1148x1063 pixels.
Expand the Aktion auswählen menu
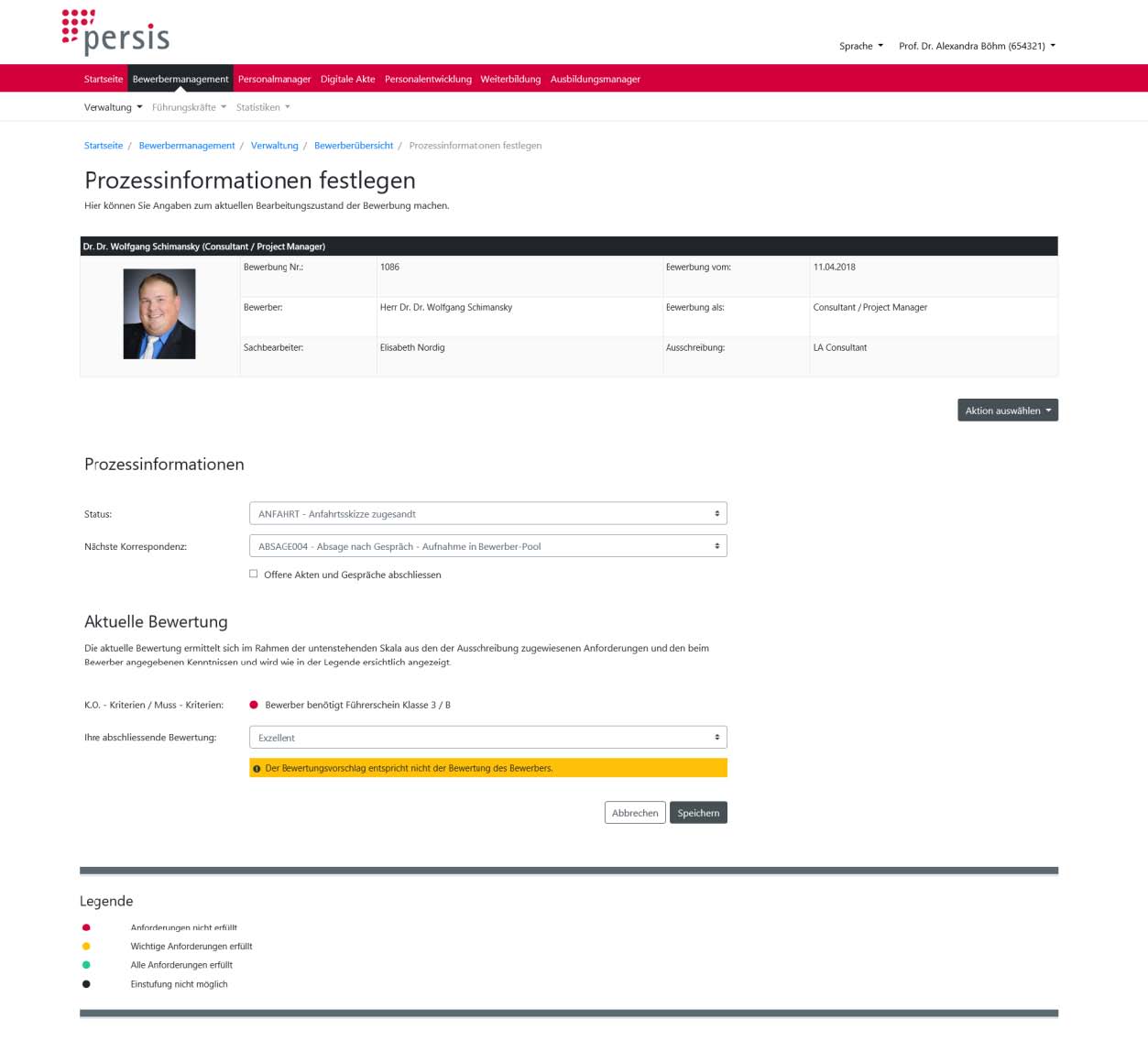[1008, 411]
